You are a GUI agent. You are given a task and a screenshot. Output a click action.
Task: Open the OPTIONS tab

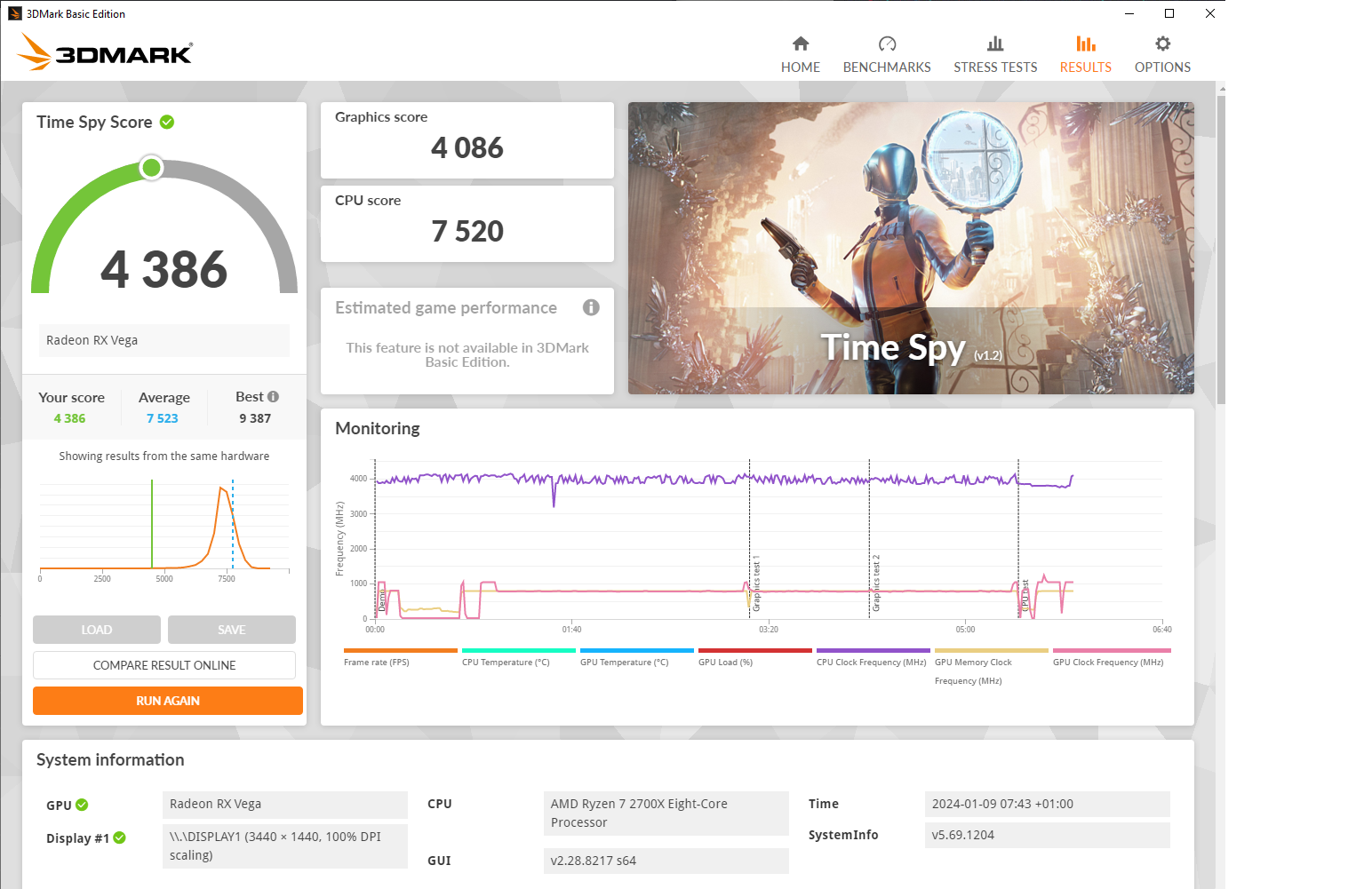point(1162,55)
